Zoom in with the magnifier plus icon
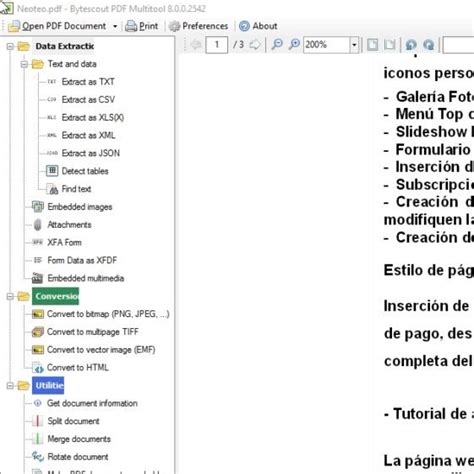The height and width of the screenshot is (474, 474). pyautogui.click(x=294, y=44)
